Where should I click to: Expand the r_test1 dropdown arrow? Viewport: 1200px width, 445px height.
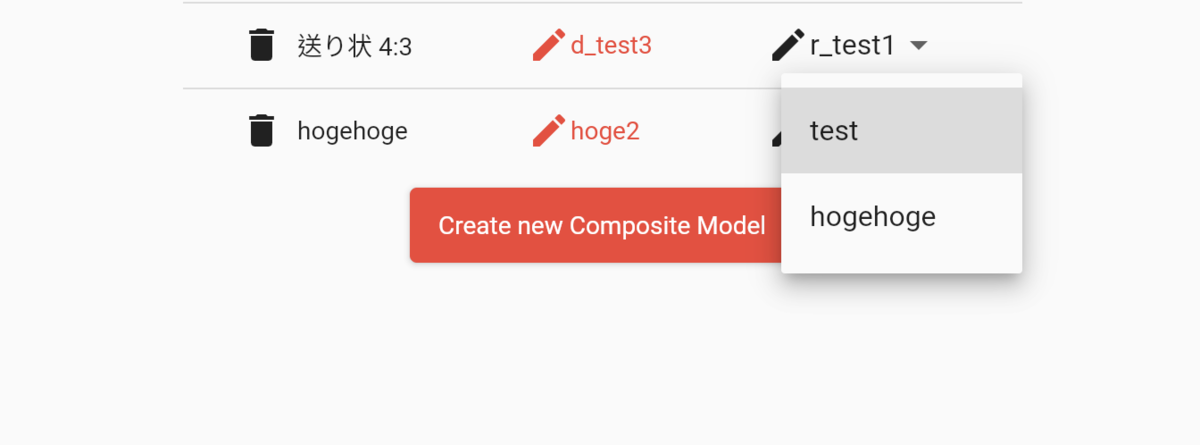point(919,46)
